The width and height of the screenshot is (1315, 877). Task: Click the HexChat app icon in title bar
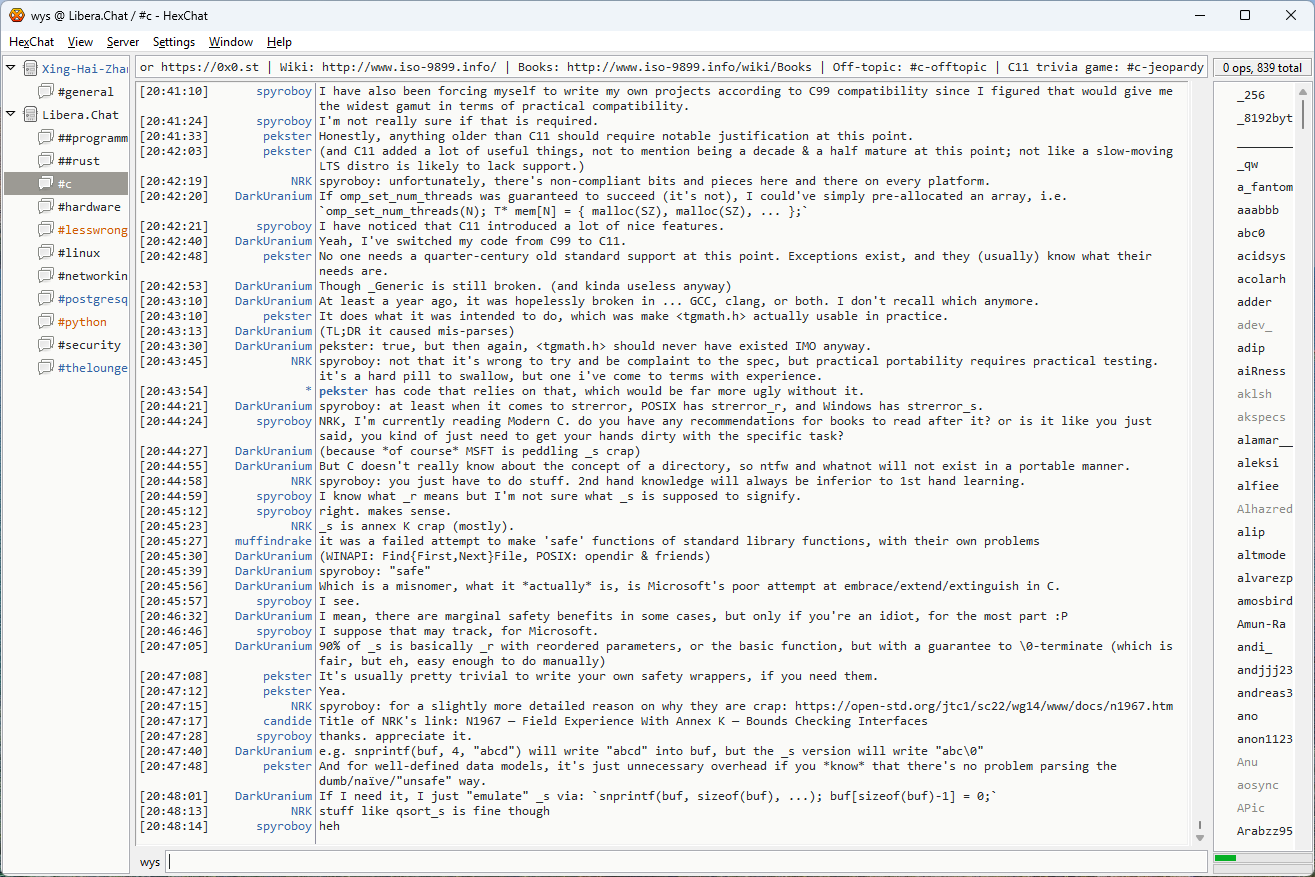[16, 16]
